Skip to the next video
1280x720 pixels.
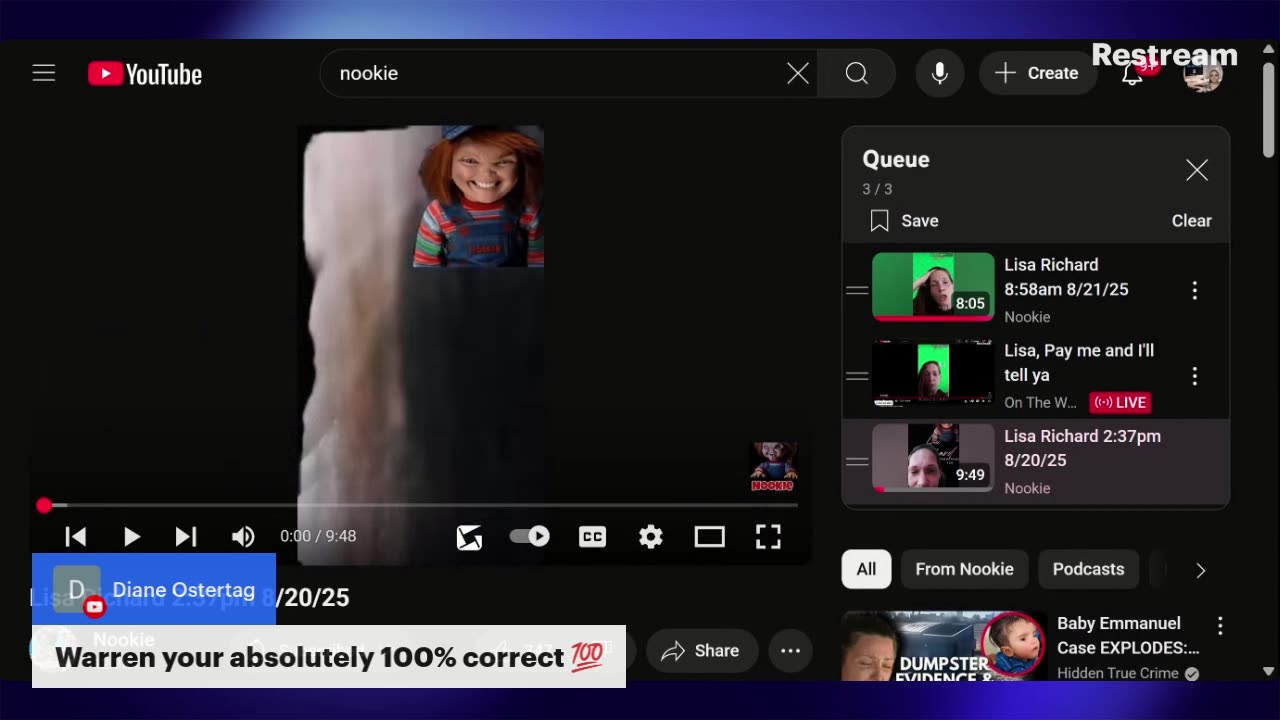click(186, 537)
